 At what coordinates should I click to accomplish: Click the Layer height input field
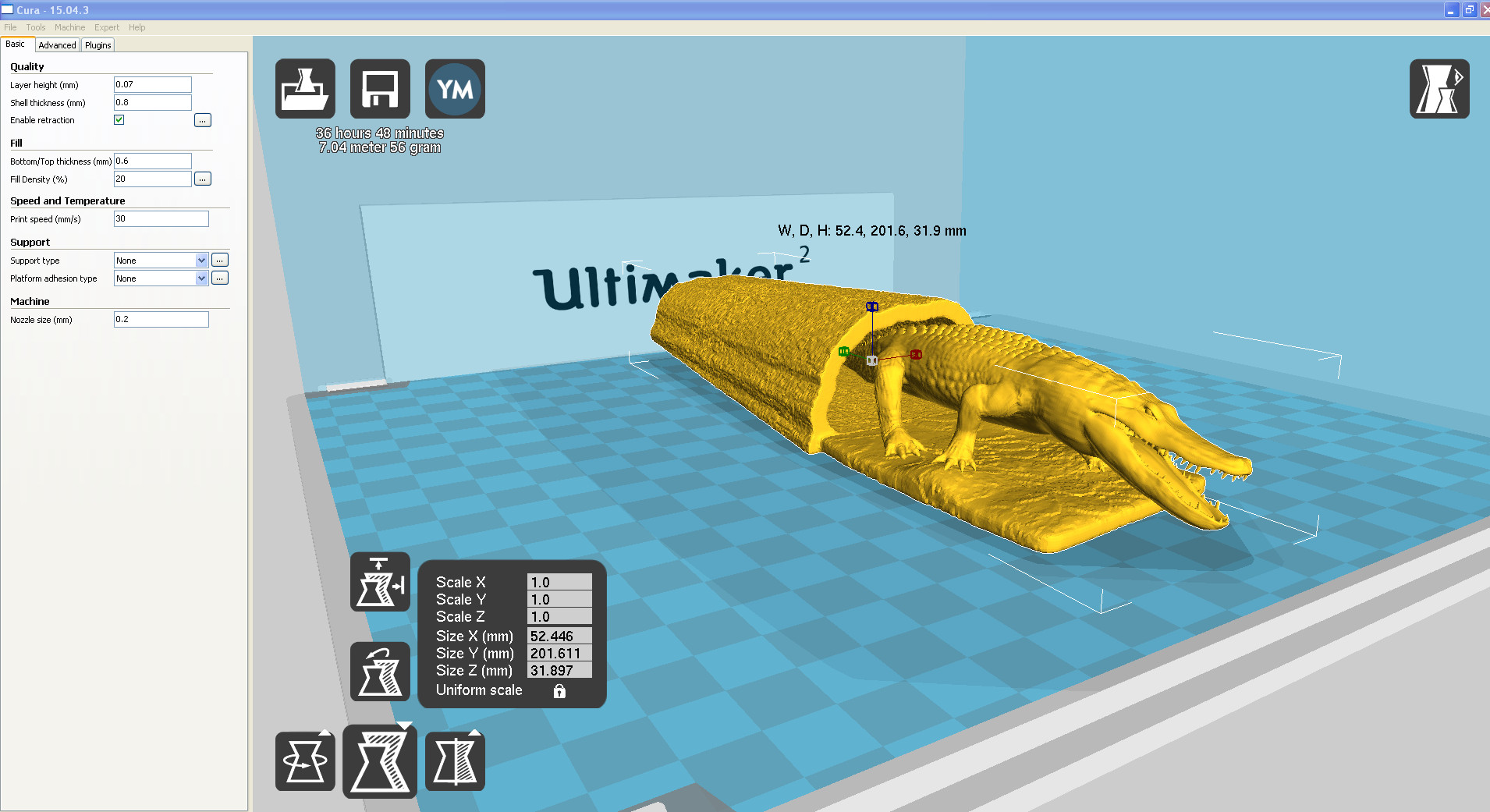[152, 84]
